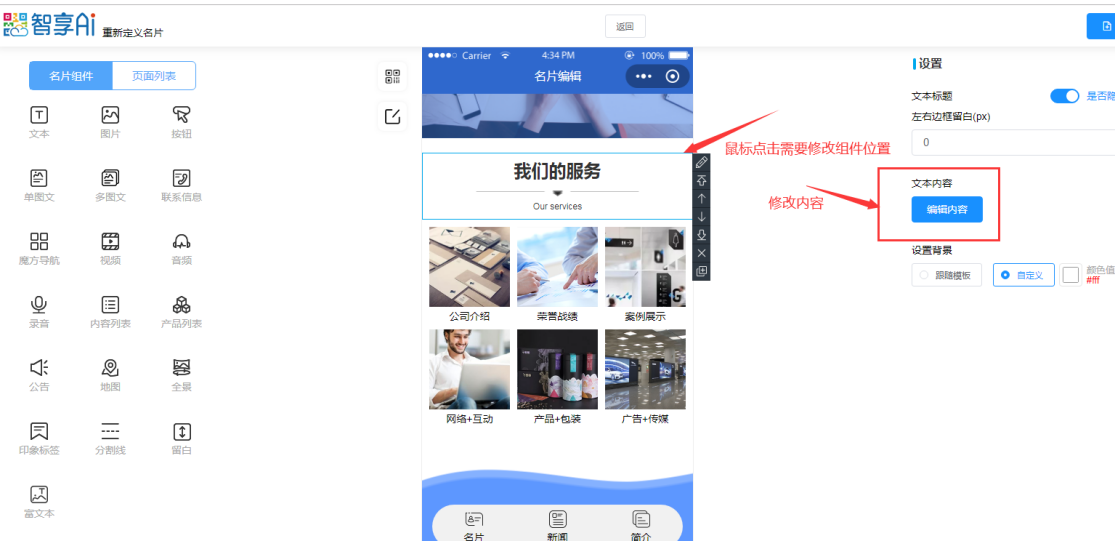This screenshot has height=541, width=1115.
Task: Insert a 按钮 button component
Action: 181,121
